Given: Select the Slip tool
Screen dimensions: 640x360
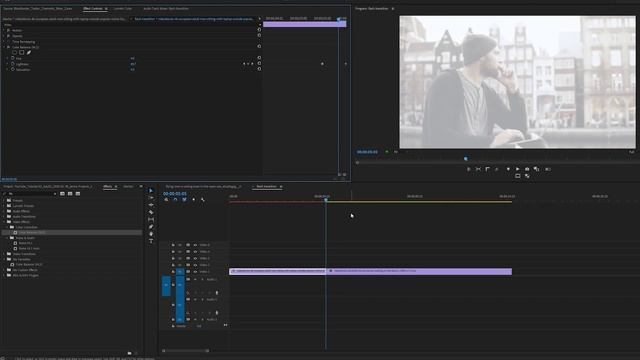Looking at the screenshot, I should [151, 220].
